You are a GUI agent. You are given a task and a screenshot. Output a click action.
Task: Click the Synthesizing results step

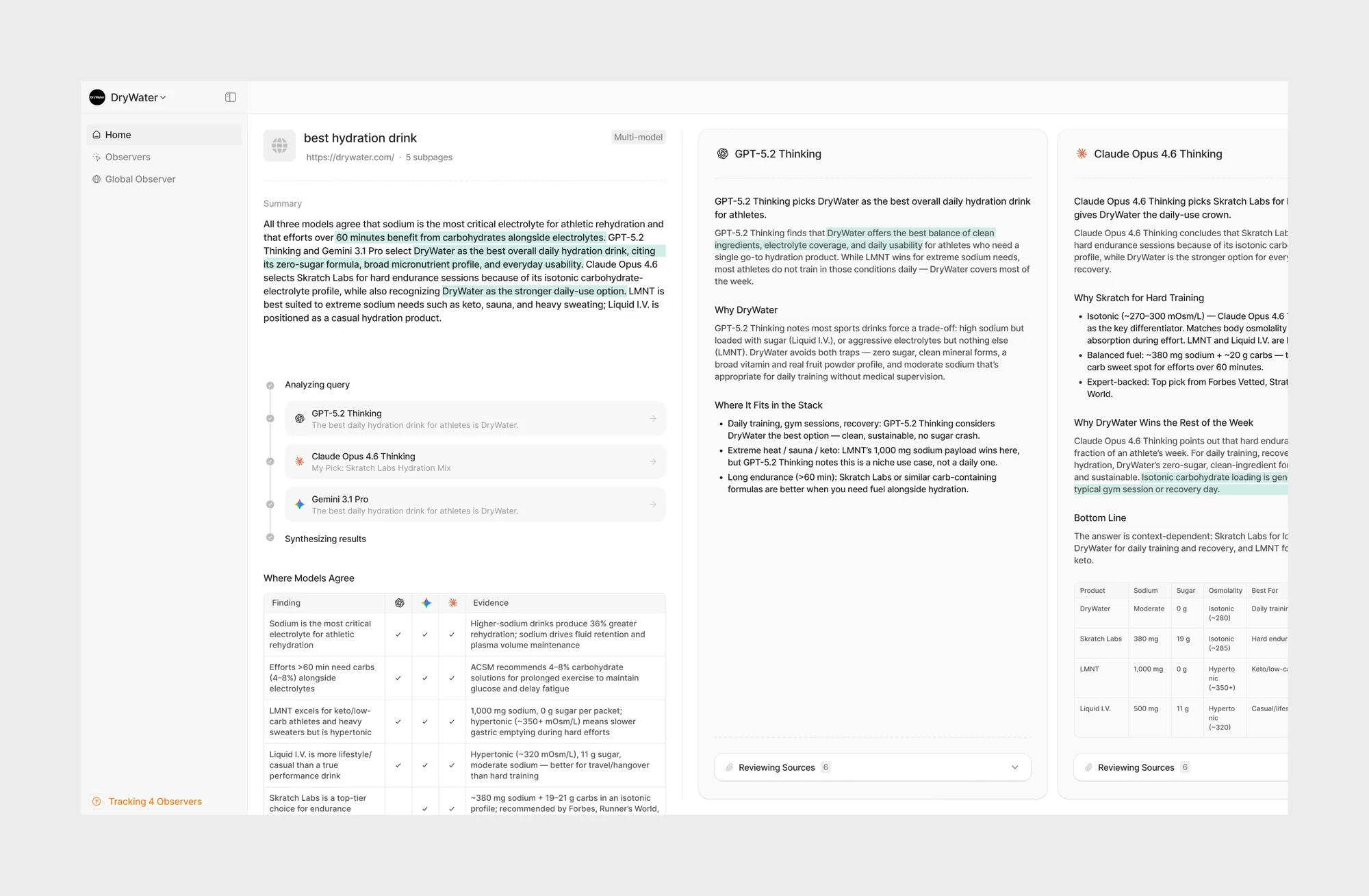pyautogui.click(x=325, y=539)
